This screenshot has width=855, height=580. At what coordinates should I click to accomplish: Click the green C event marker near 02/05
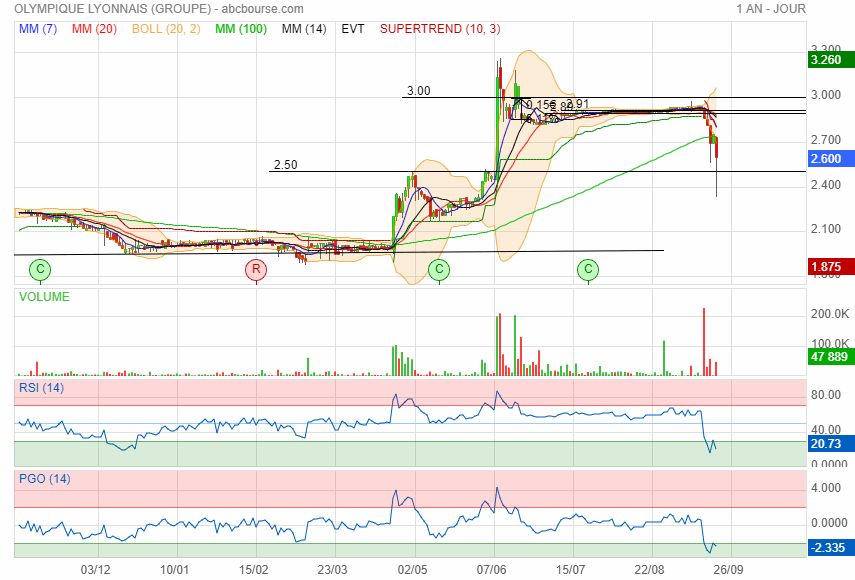(x=439, y=269)
